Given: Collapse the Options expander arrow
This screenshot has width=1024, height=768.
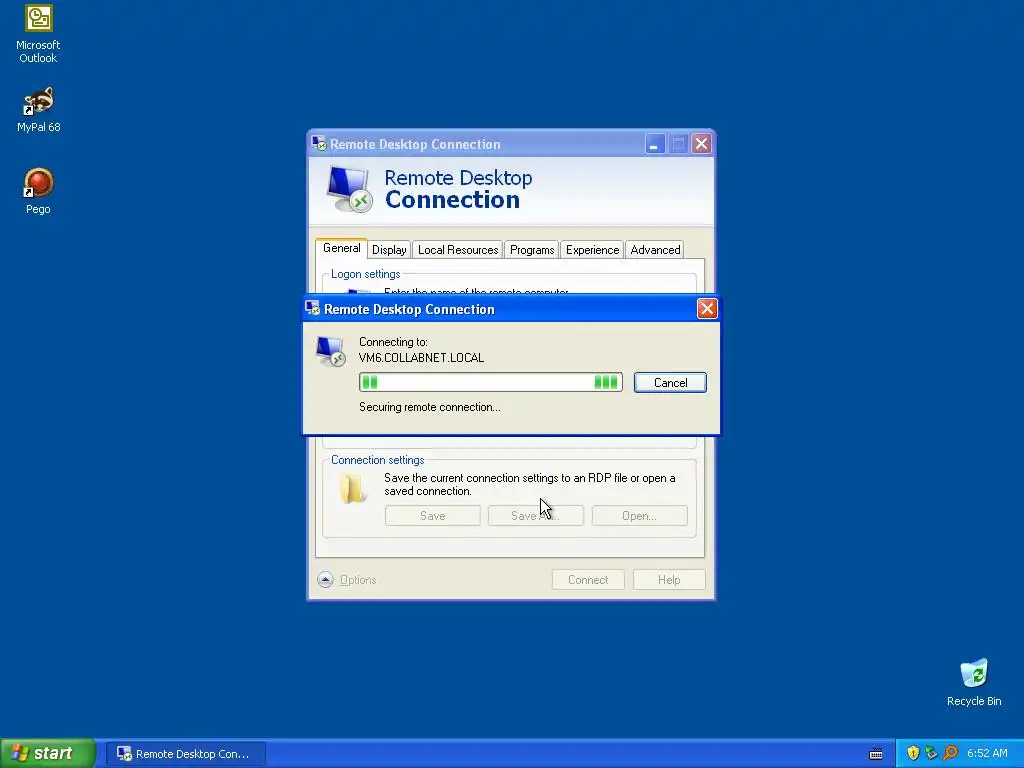Looking at the screenshot, I should tap(325, 579).
